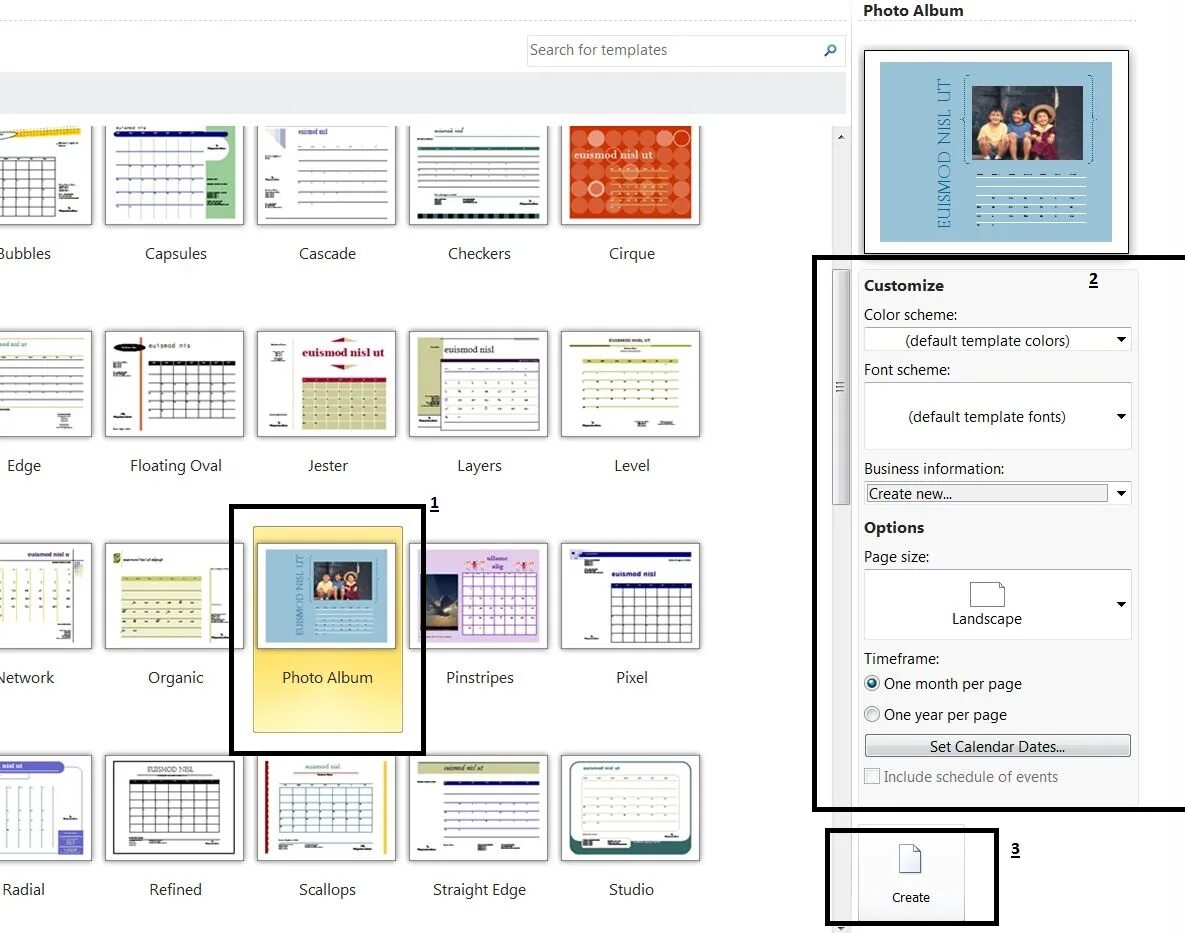Select the Capsules calendar template

tap(175, 175)
